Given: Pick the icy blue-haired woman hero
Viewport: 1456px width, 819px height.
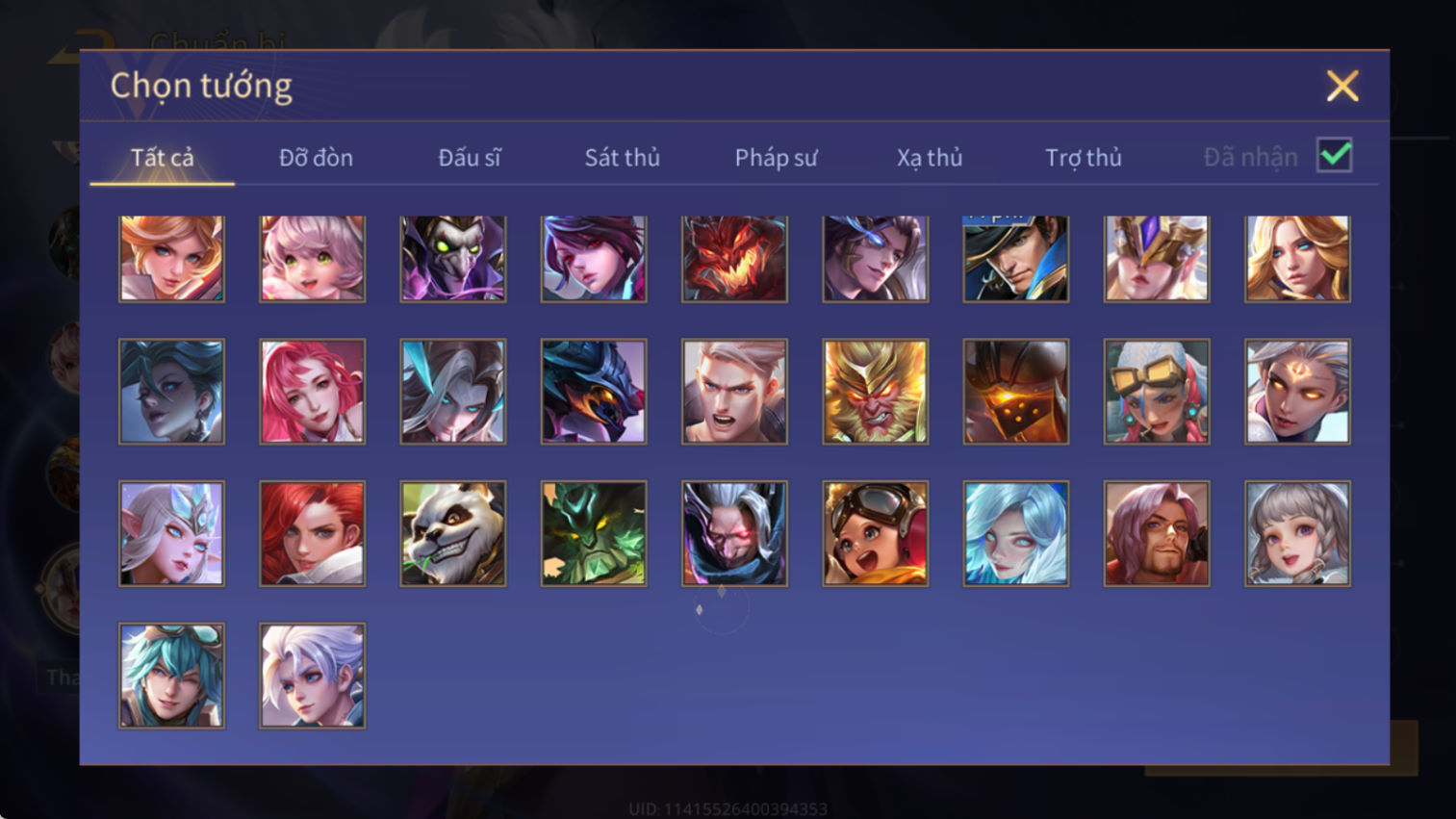Looking at the screenshot, I should pos(1016,534).
